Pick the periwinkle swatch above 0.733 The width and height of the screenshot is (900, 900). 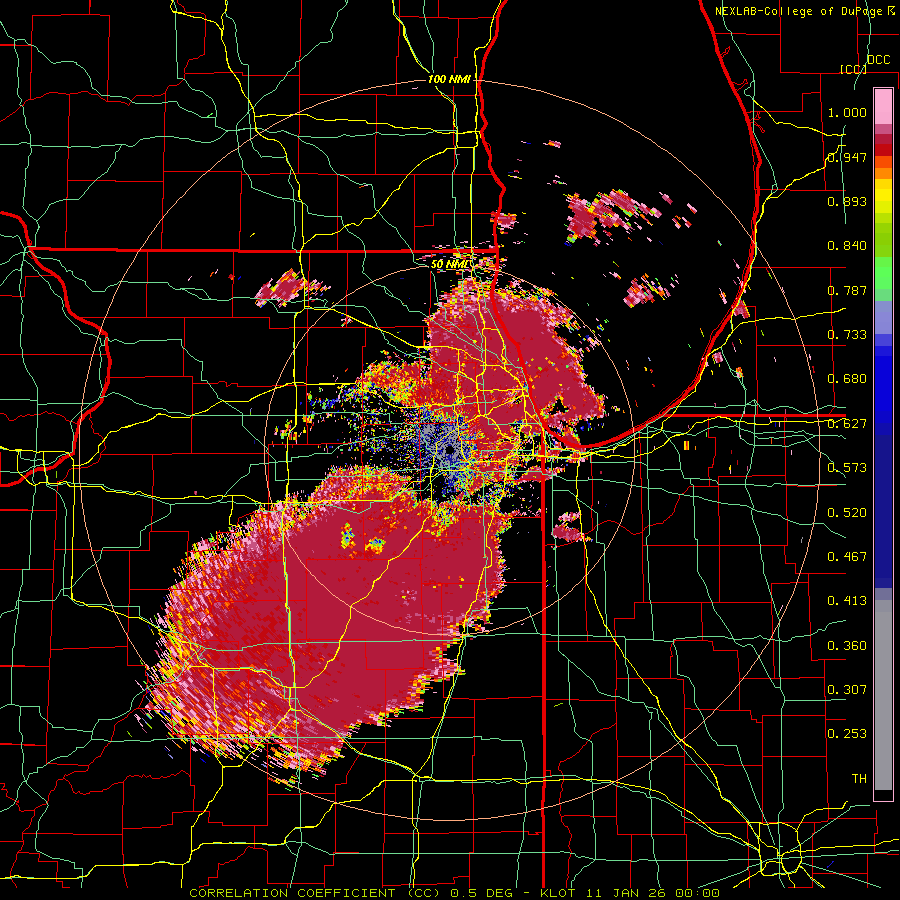click(883, 317)
